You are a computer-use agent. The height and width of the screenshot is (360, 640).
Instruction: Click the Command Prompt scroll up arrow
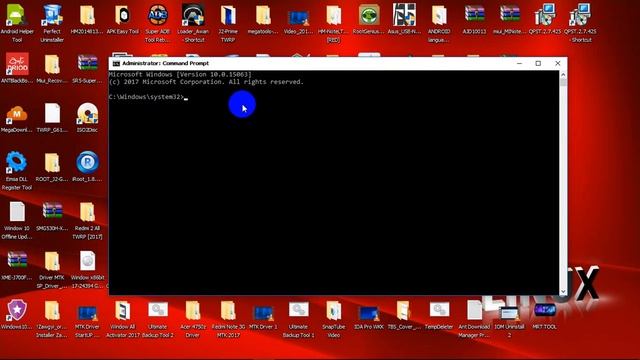click(563, 75)
